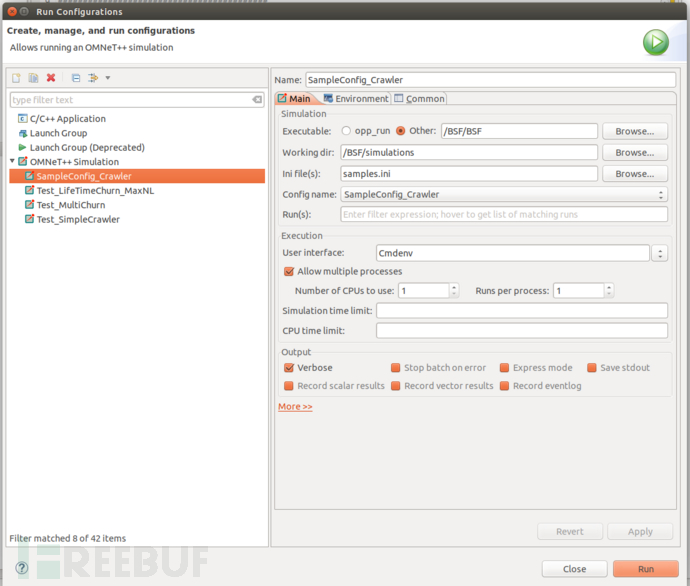Open the Config name dropdown
690x586 pixels.
(504, 194)
